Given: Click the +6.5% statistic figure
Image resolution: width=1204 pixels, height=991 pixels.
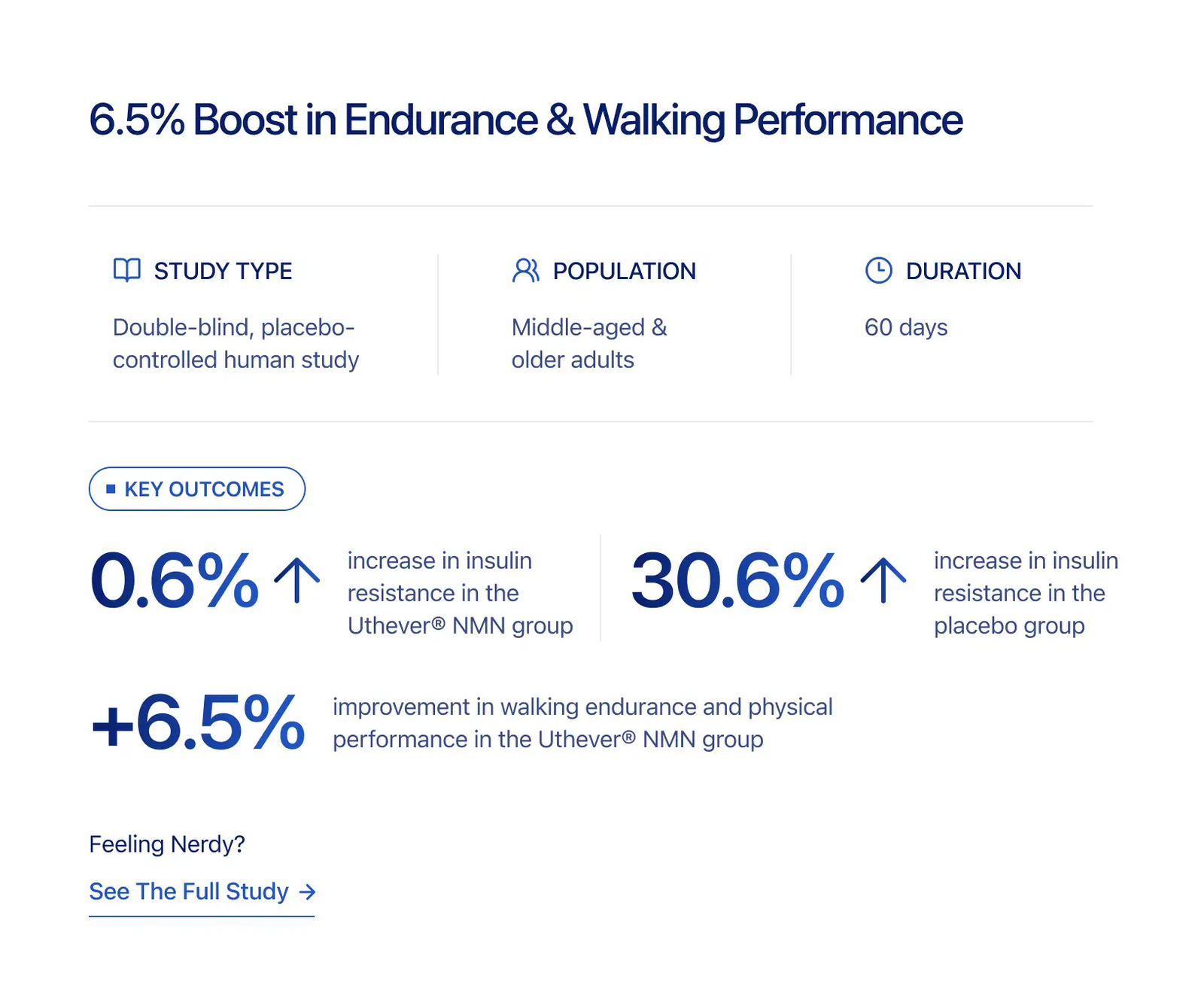Looking at the screenshot, I should click(x=198, y=723).
